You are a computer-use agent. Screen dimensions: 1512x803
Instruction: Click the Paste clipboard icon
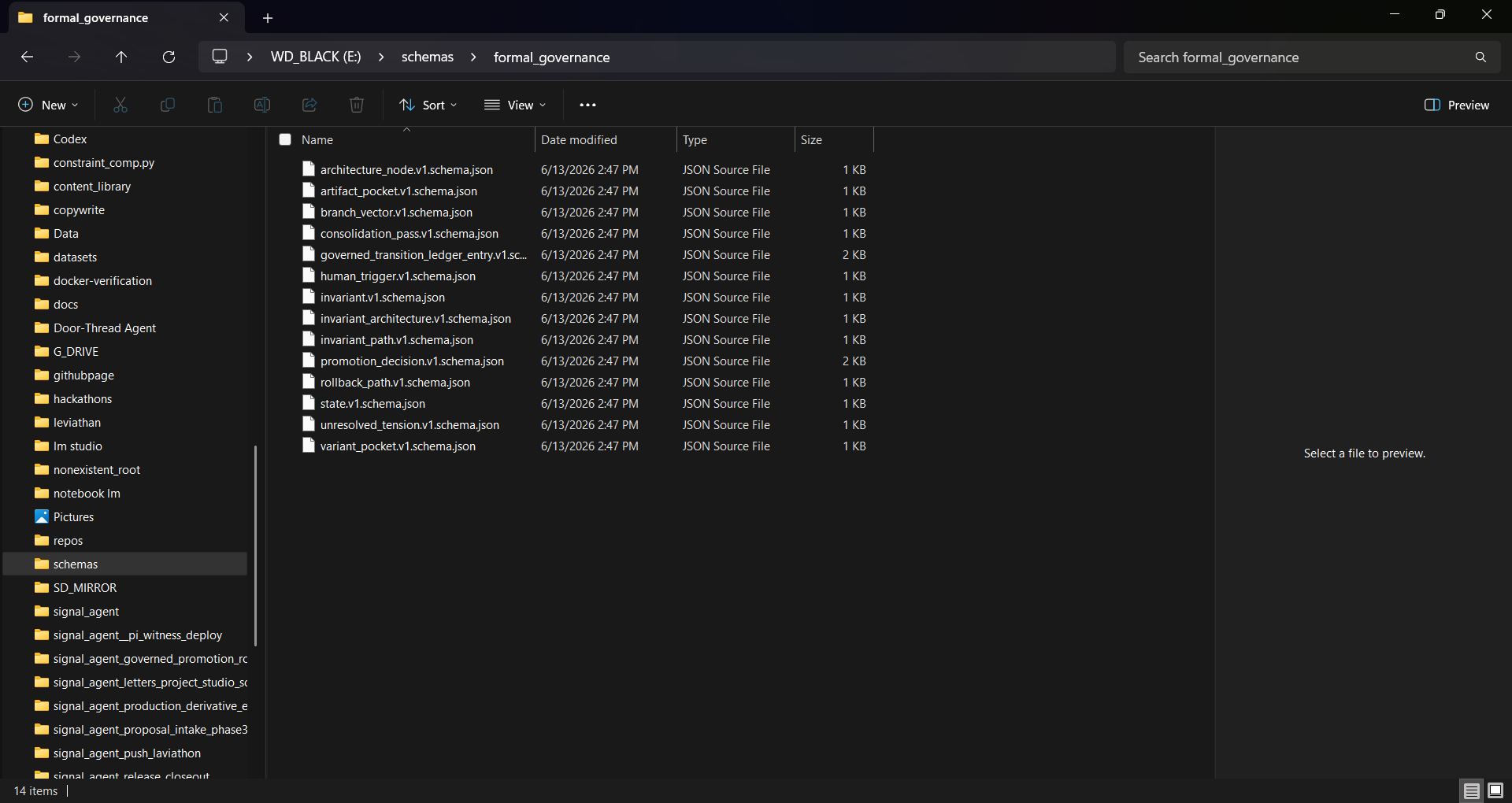tap(215, 105)
